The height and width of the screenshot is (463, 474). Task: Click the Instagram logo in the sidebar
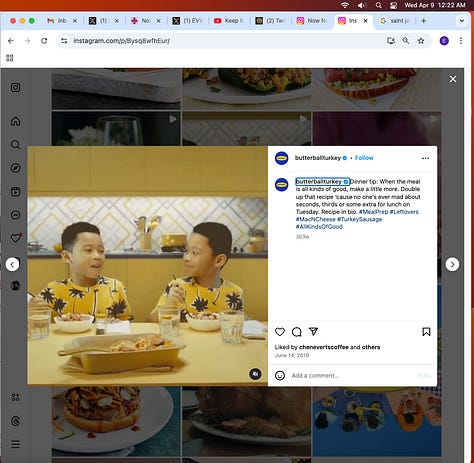pos(15,88)
